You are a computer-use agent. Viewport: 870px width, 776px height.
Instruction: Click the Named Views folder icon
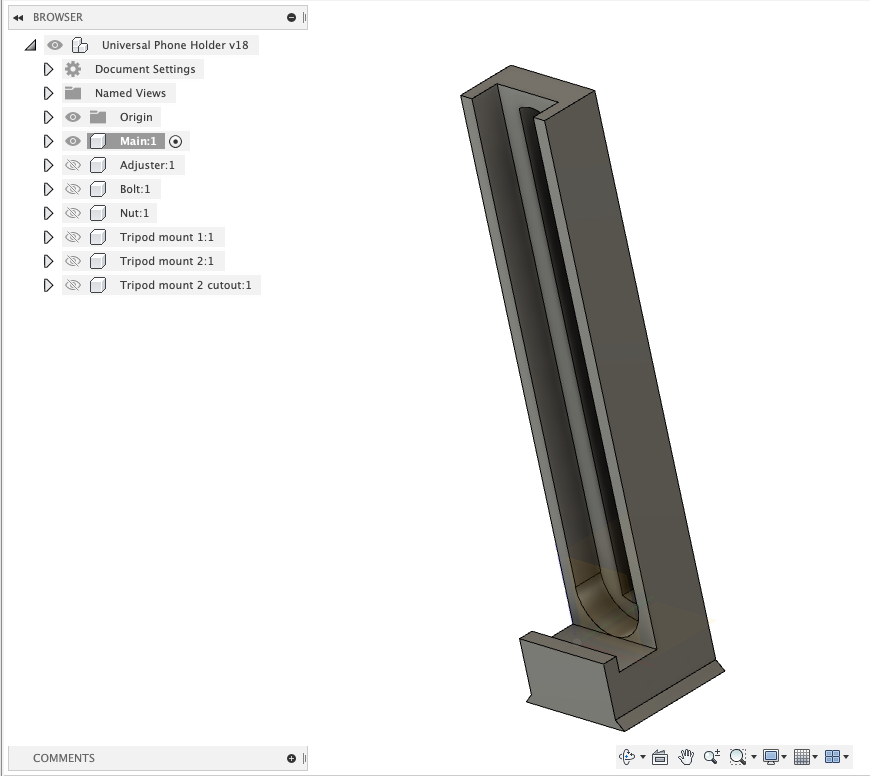coord(73,93)
